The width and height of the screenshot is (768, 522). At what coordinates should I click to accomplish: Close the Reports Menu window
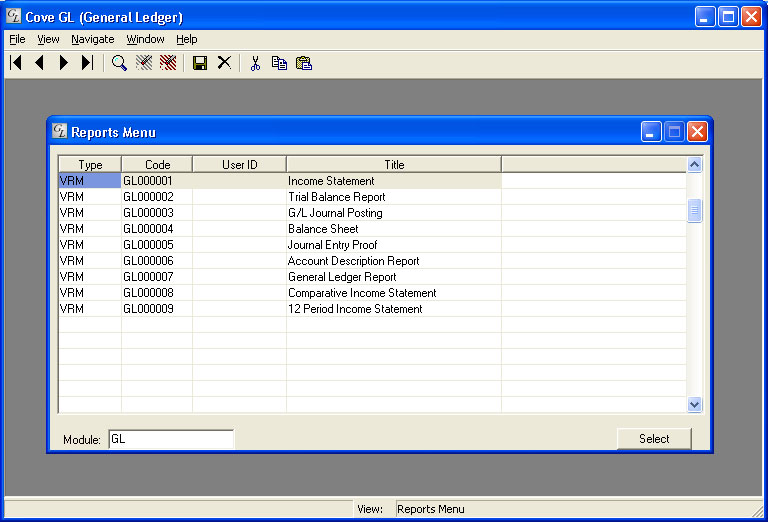(x=697, y=132)
